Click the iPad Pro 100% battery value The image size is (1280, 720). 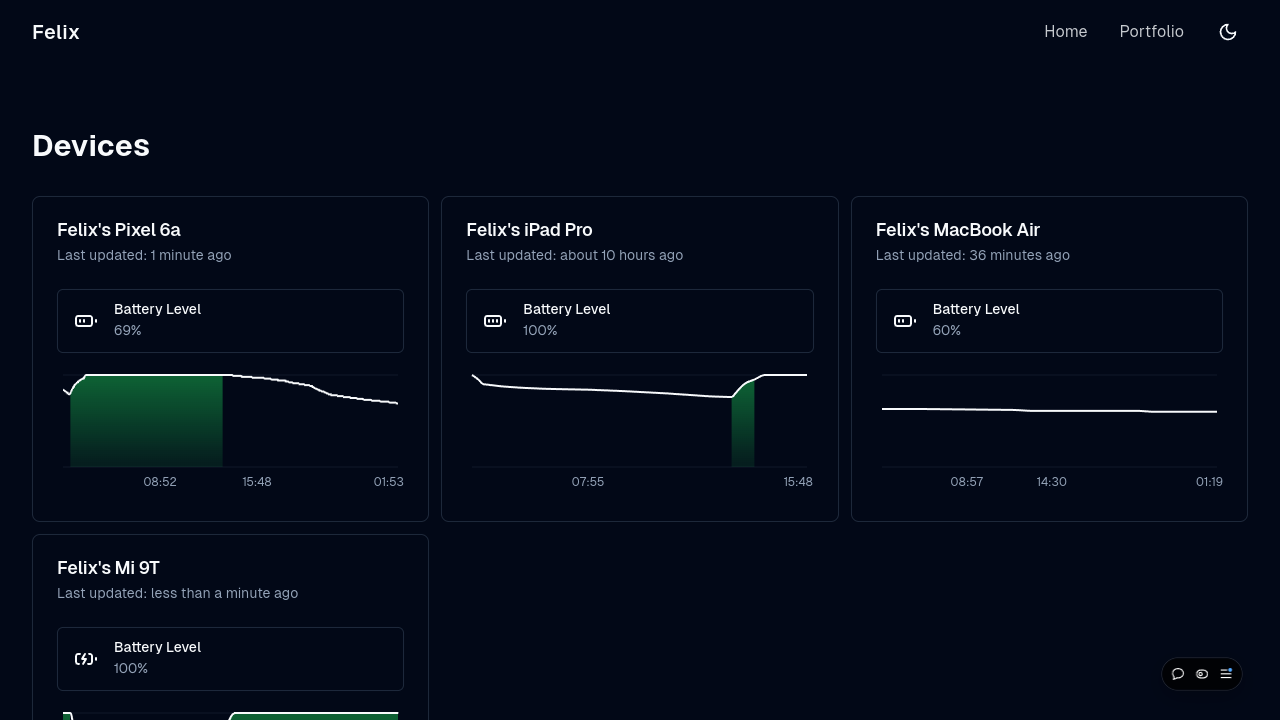(540, 330)
